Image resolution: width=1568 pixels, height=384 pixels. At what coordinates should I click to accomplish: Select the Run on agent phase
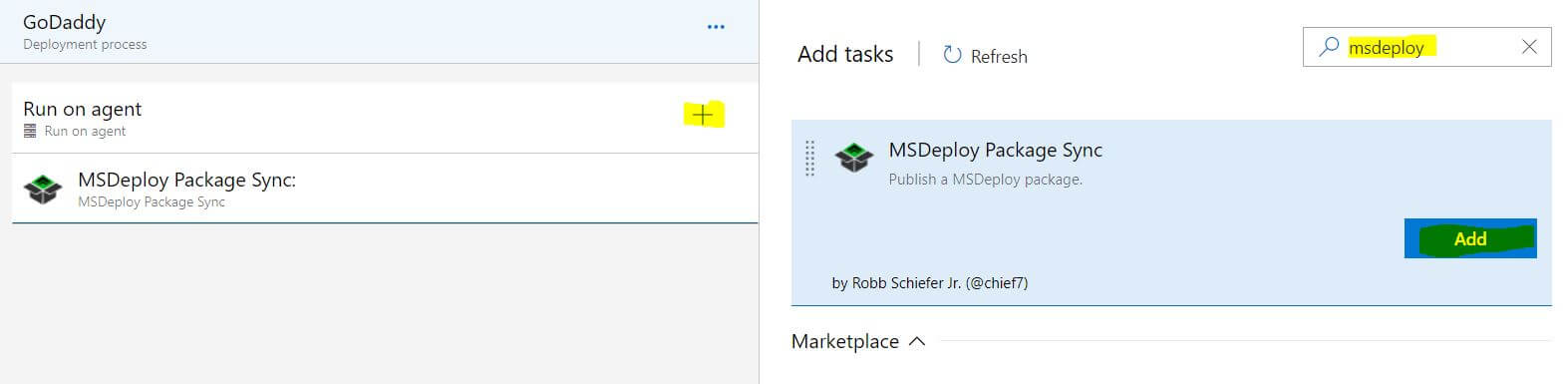point(385,118)
